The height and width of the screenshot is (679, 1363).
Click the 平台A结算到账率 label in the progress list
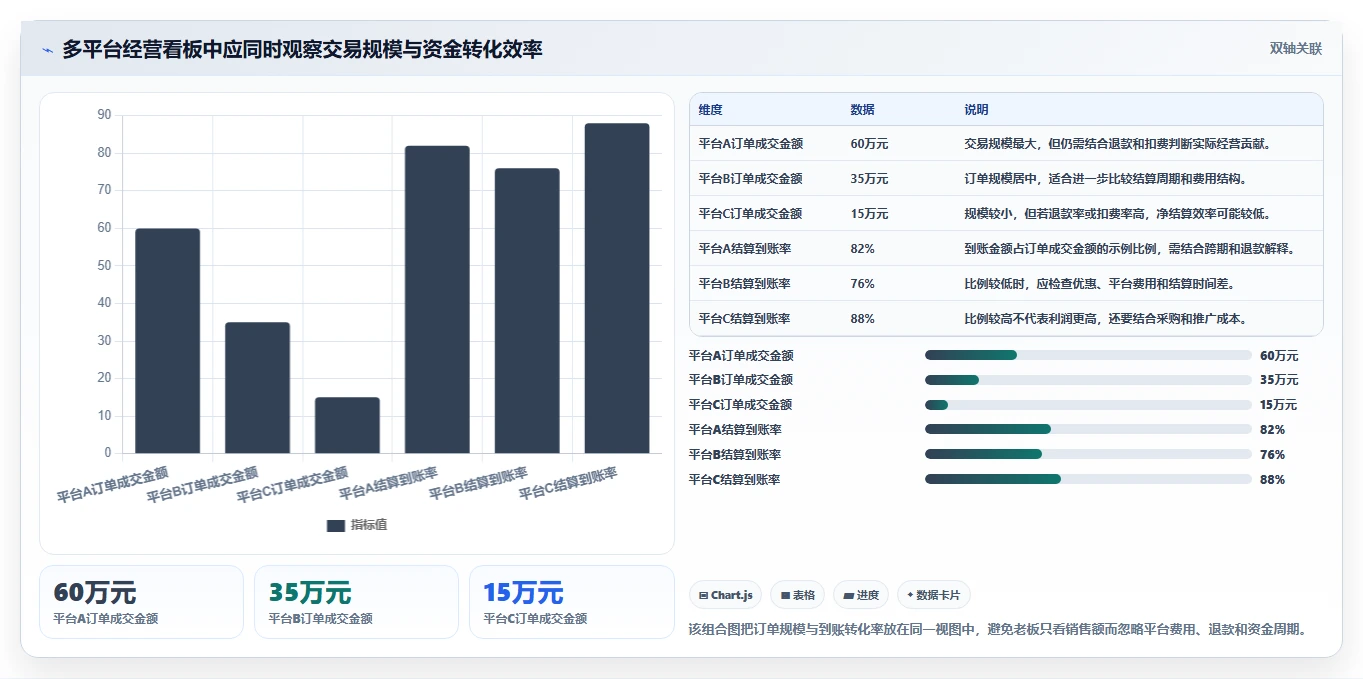pos(735,430)
